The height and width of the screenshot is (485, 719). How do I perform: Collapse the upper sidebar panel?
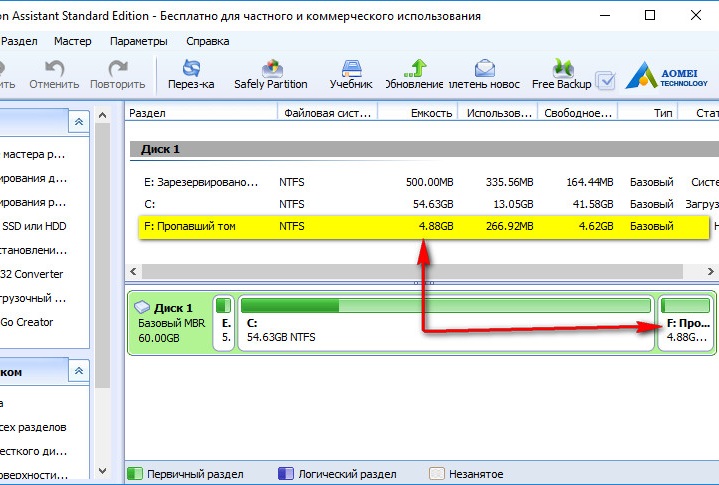coord(79,121)
